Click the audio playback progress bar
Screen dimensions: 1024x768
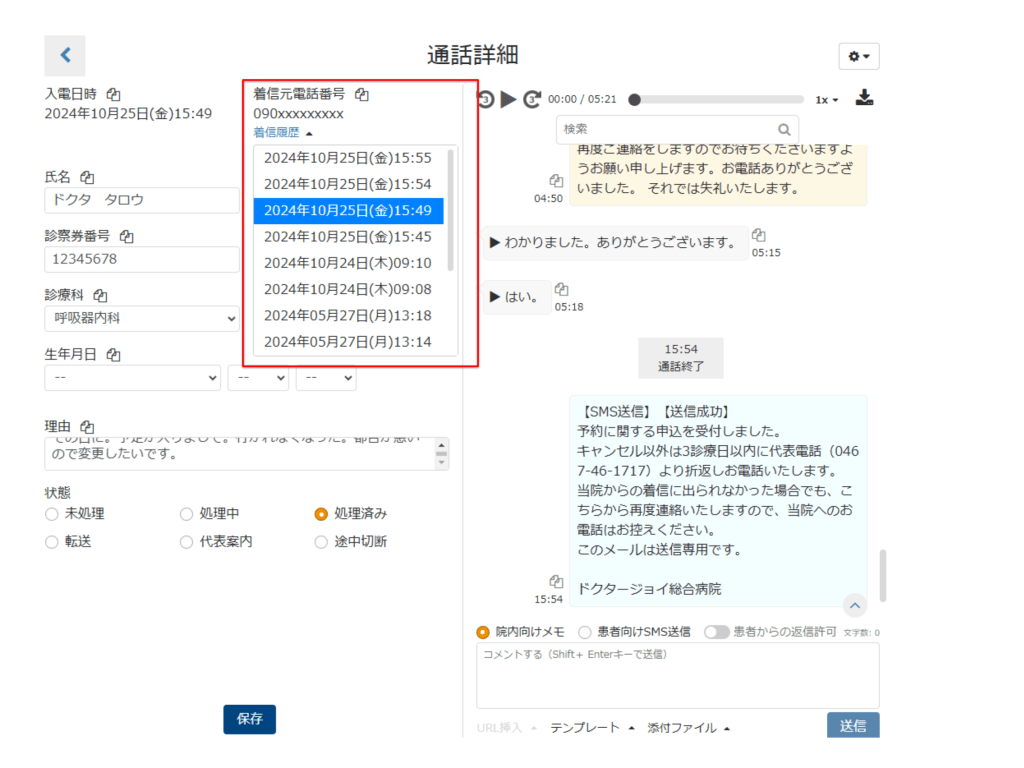720,100
